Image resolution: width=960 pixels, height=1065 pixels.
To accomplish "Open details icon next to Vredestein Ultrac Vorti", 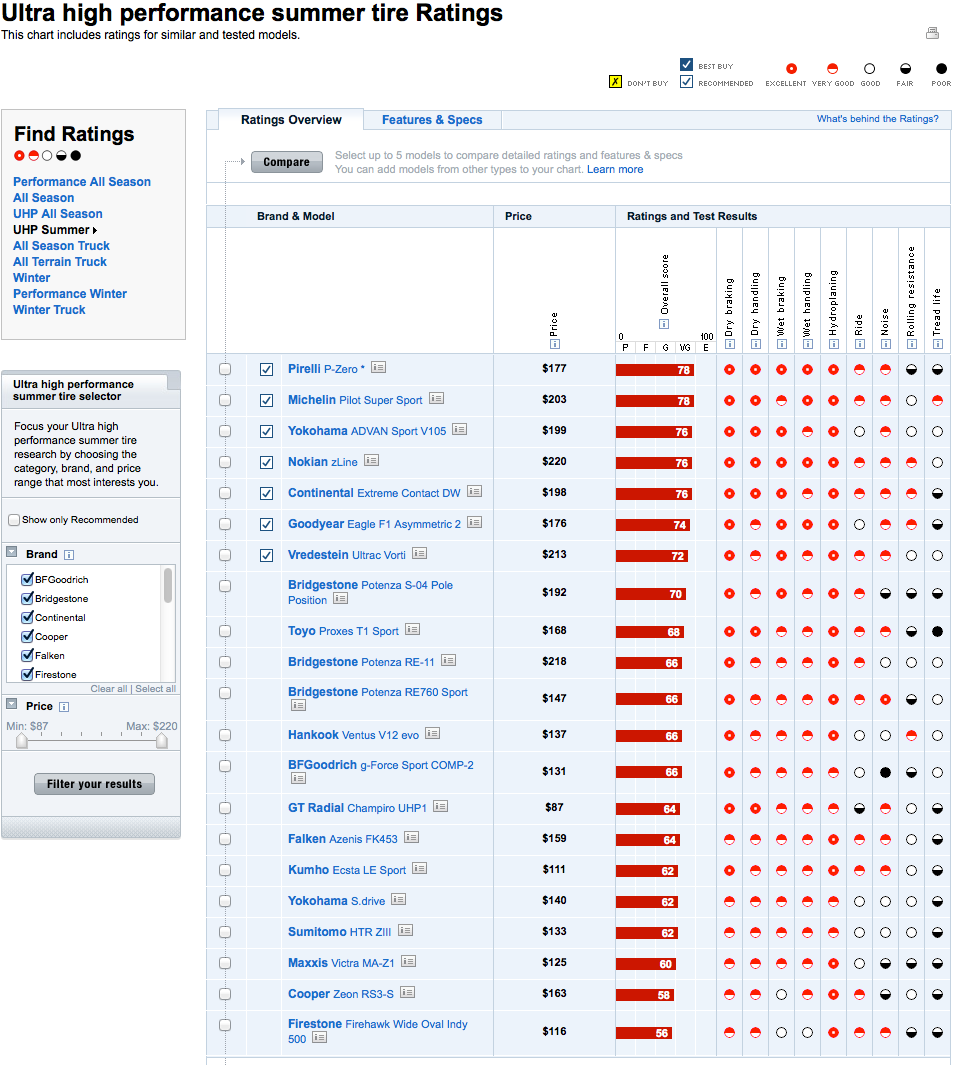I will point(419,554).
